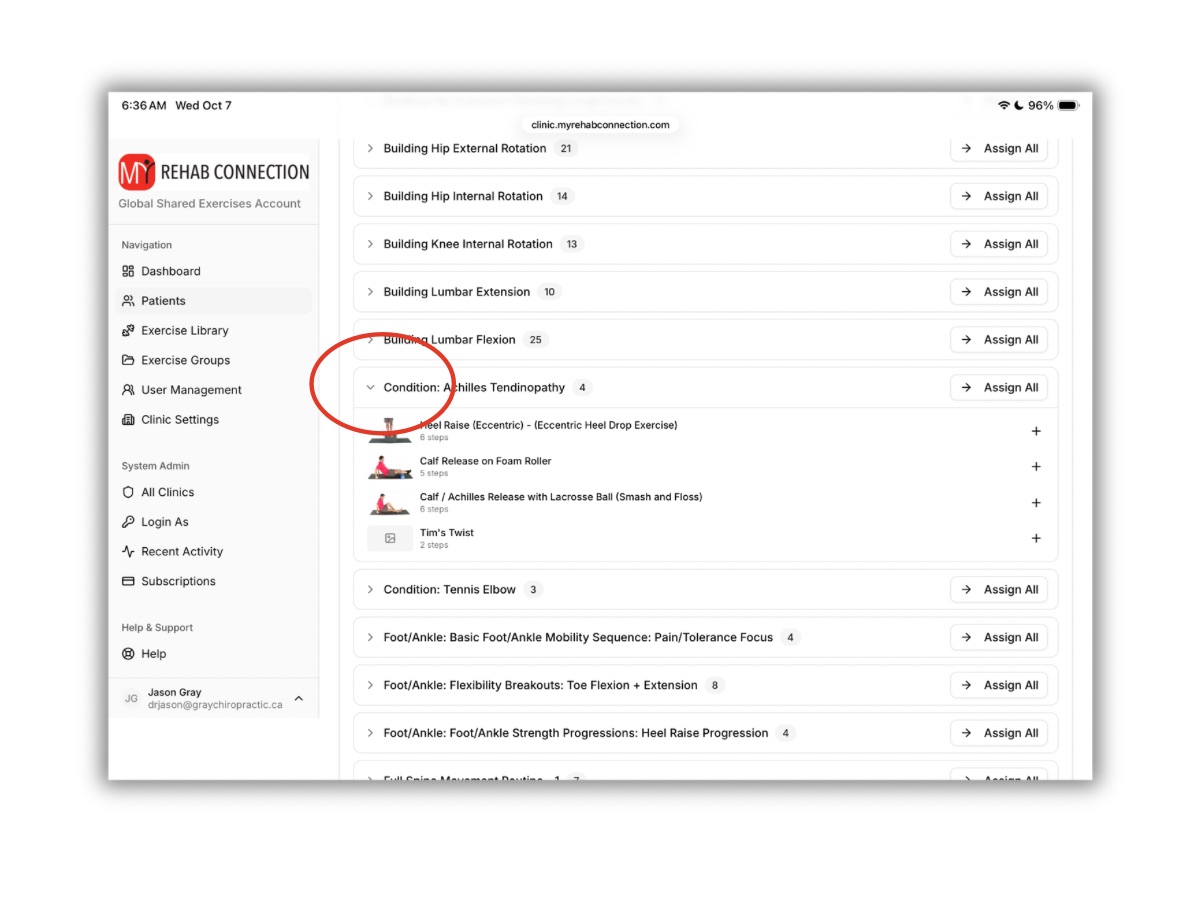Add Calf / Achilles Release Lacrosse Ball plus
The height and width of the screenshot is (900, 1200).
[1036, 503]
